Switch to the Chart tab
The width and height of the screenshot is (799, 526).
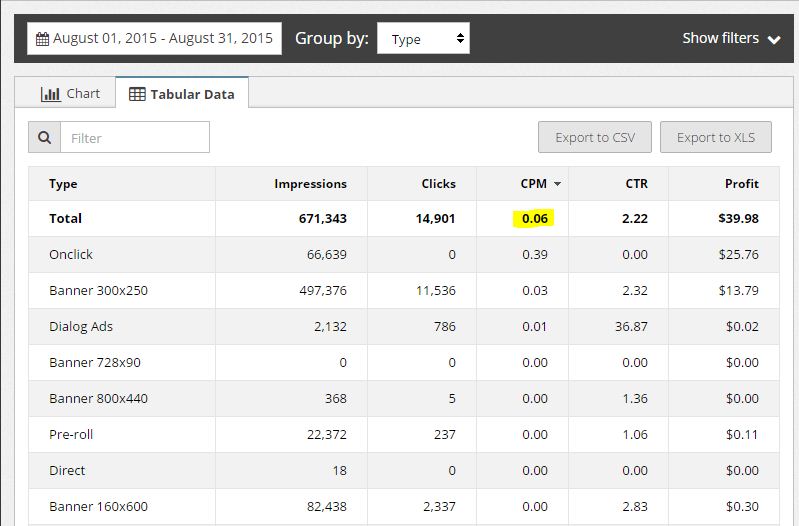(x=70, y=94)
